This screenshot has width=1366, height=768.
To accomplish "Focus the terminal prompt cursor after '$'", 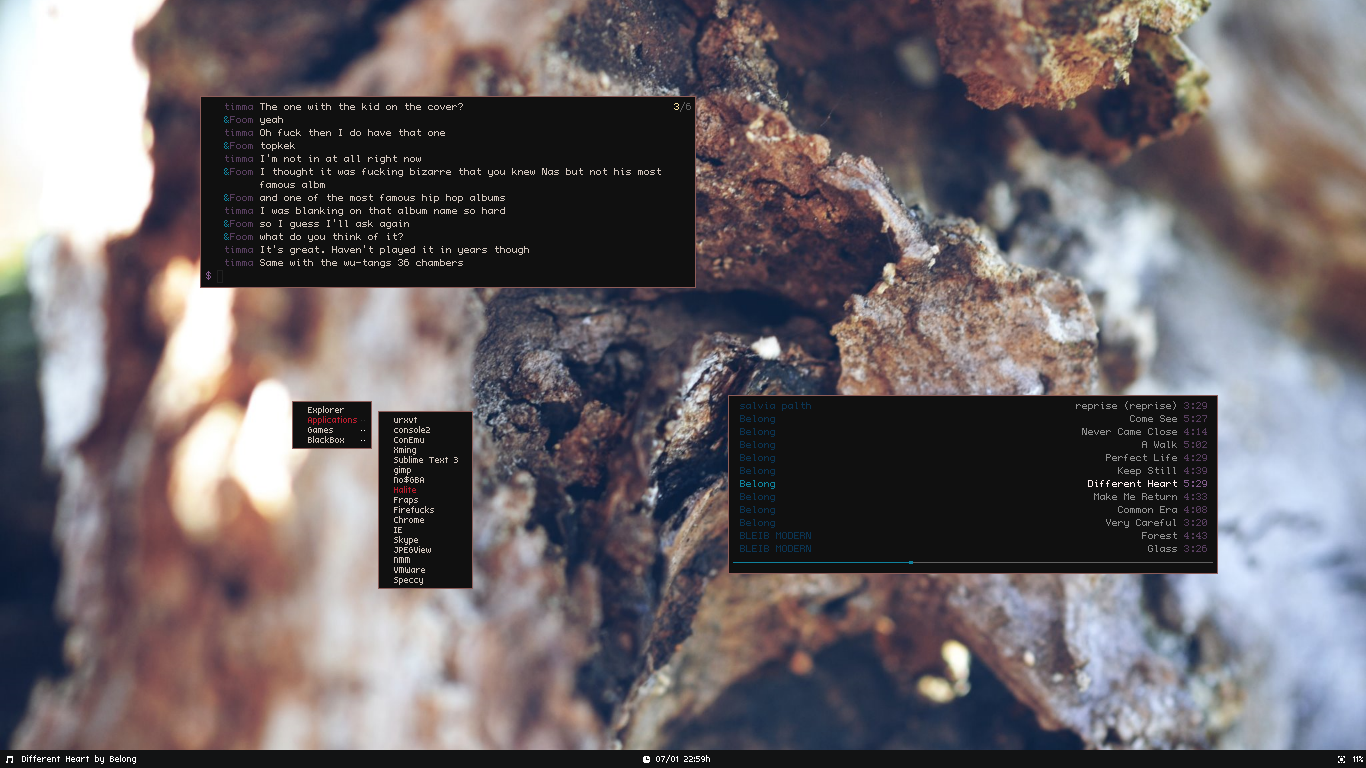I will tap(220, 276).
